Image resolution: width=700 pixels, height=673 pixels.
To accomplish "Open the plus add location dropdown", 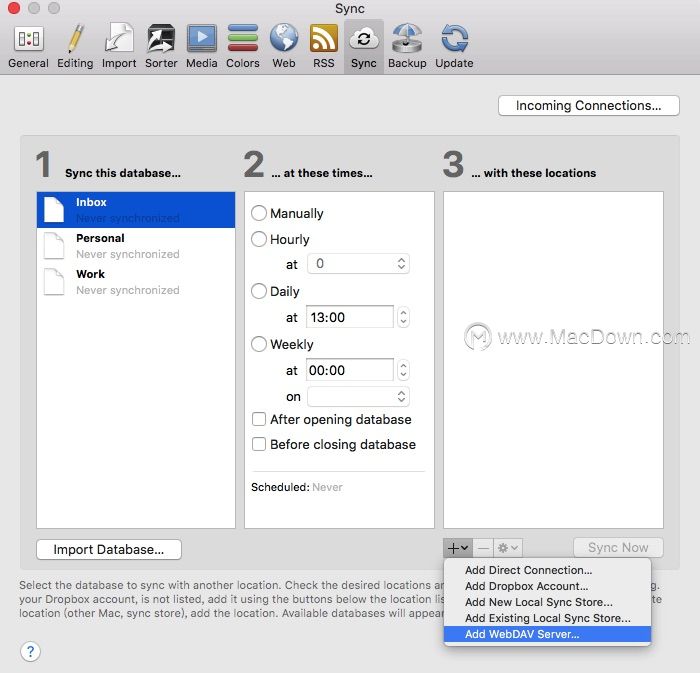I will pyautogui.click(x=458, y=548).
